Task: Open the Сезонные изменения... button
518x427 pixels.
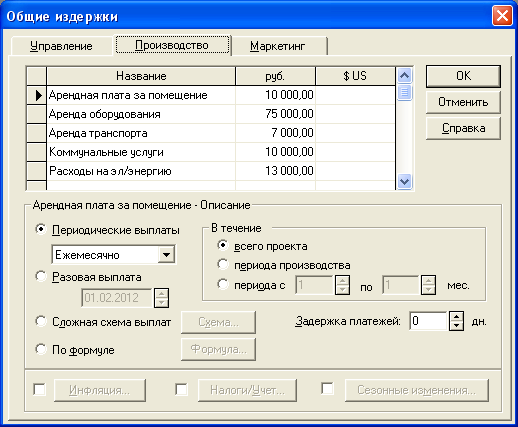Action: [417, 390]
